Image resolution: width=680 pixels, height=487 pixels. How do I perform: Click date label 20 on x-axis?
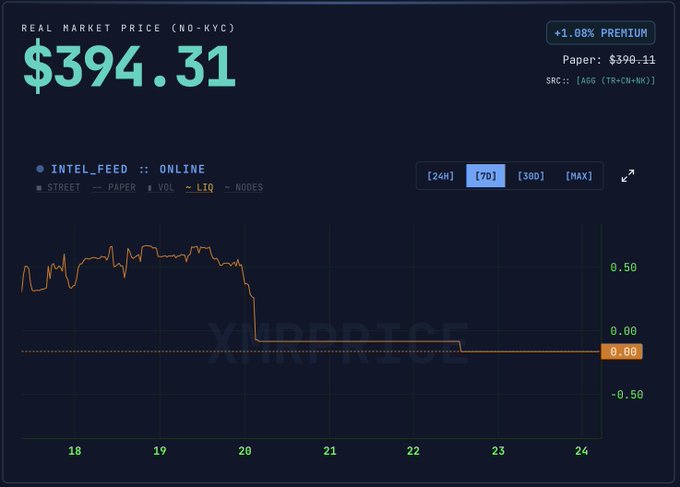(x=245, y=451)
